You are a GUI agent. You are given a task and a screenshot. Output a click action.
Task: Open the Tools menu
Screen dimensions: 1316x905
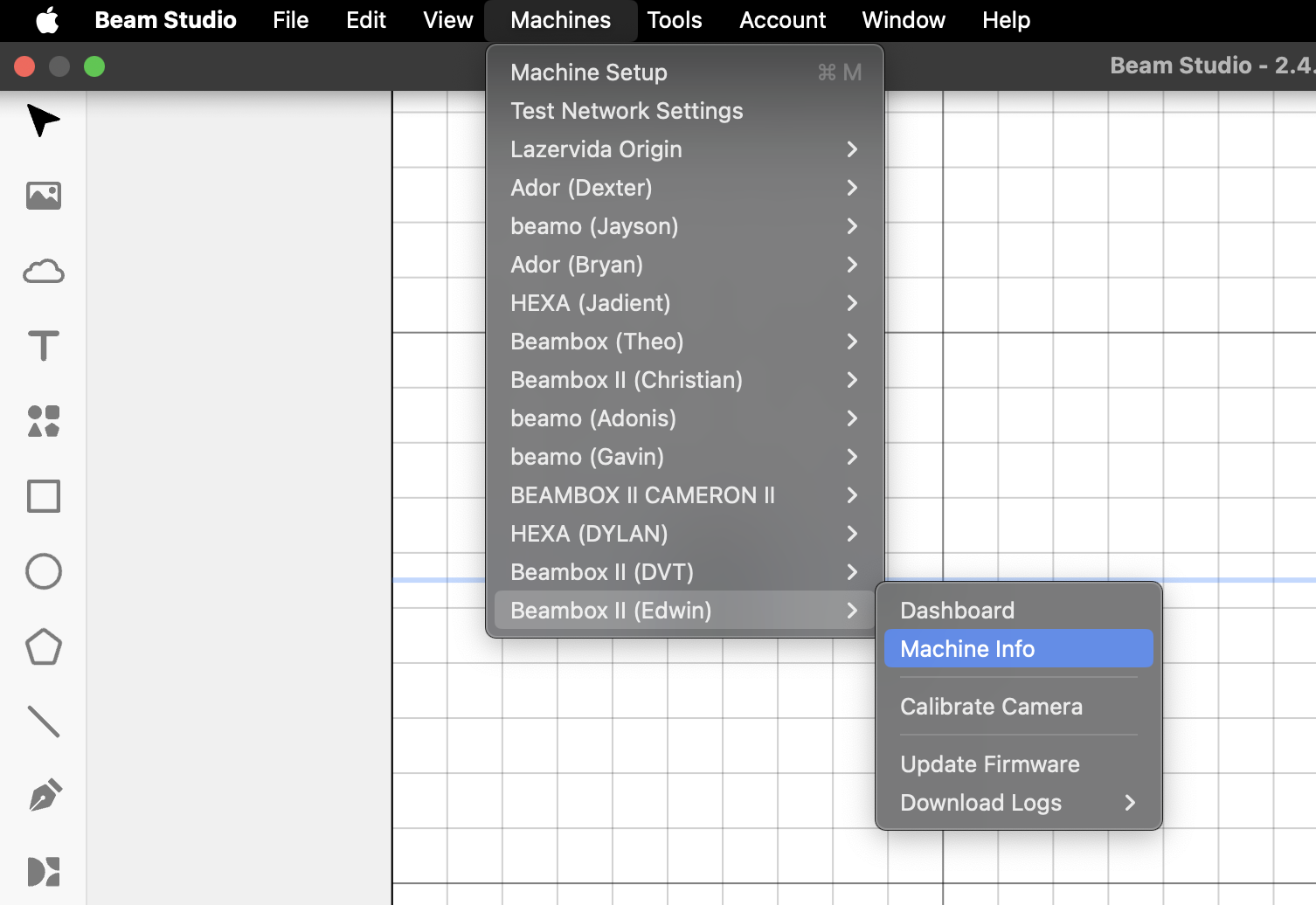[x=674, y=20]
